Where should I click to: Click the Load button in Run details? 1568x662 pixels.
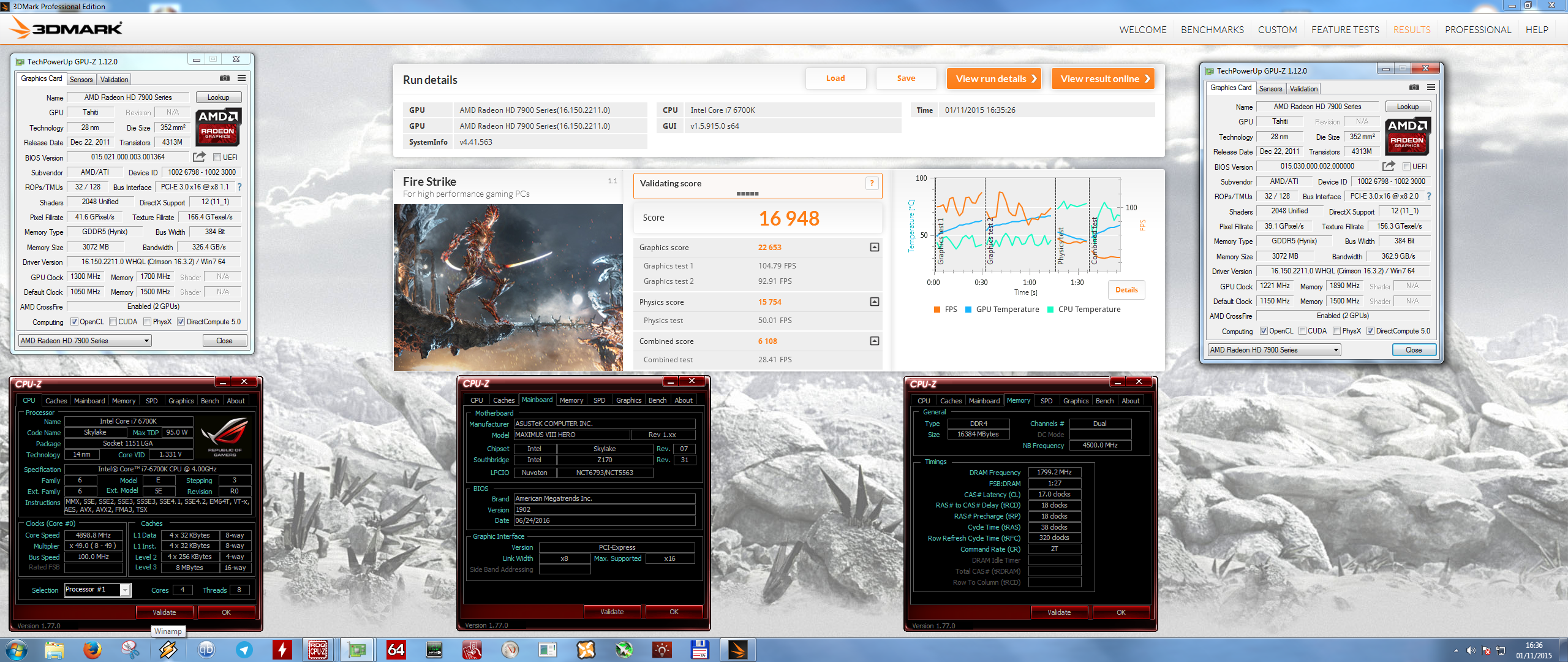[835, 78]
